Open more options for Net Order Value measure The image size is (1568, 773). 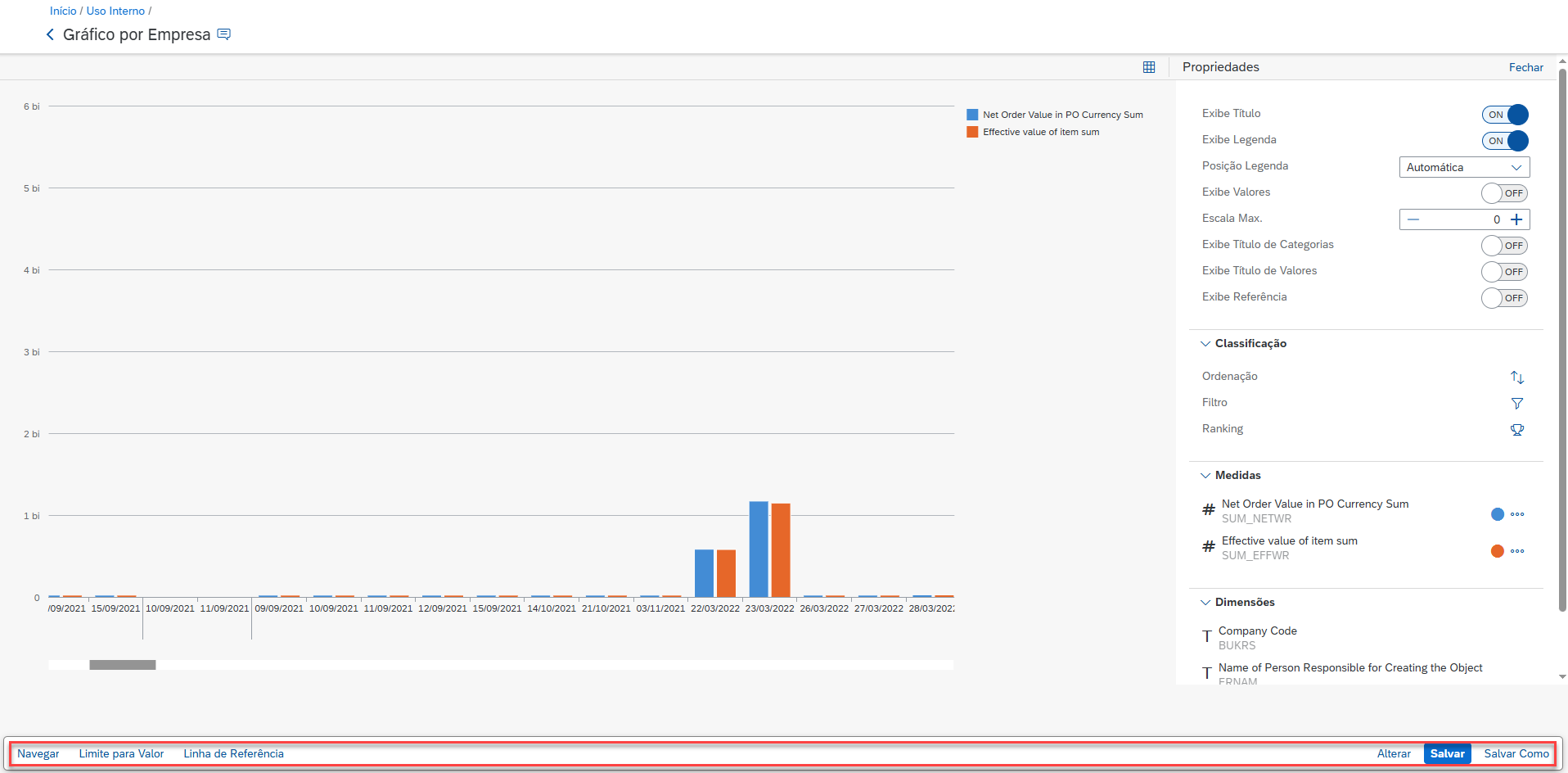(x=1517, y=515)
